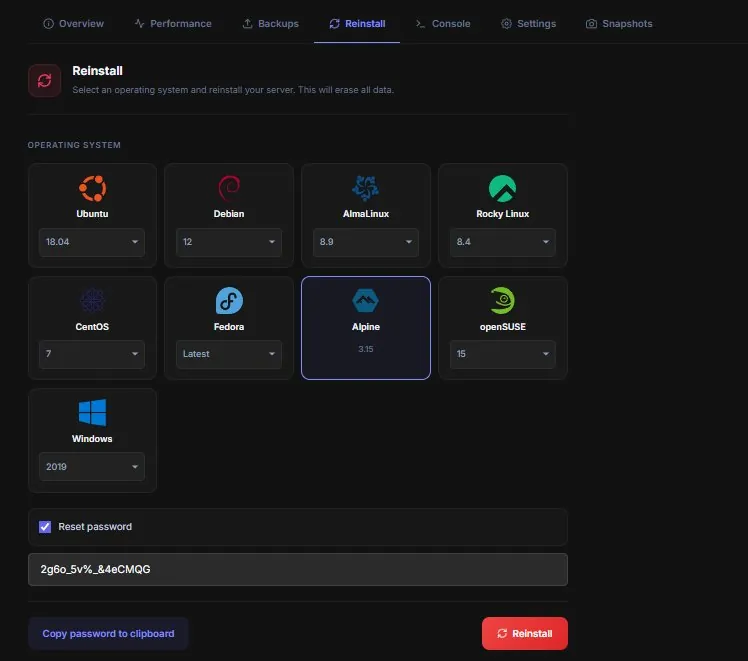Click the Overview info icon
The height and width of the screenshot is (661, 748).
coord(48,23)
